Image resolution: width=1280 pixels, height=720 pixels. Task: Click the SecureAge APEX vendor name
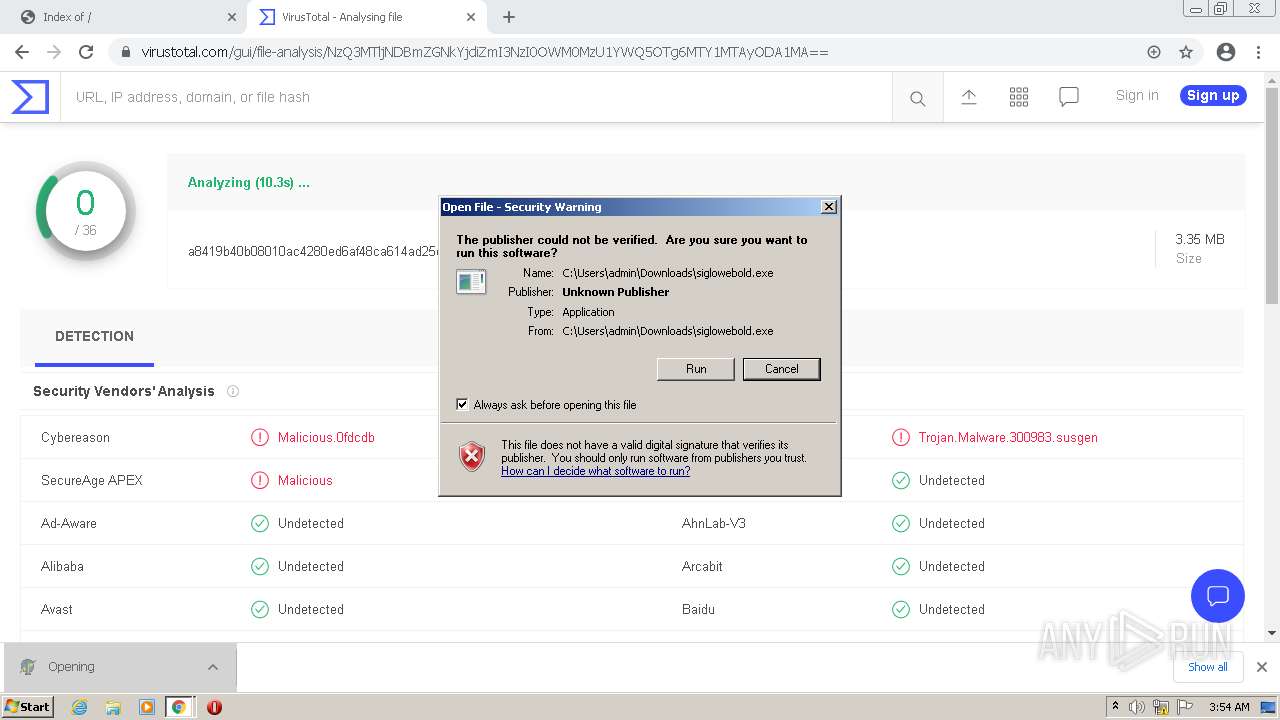(x=92, y=480)
